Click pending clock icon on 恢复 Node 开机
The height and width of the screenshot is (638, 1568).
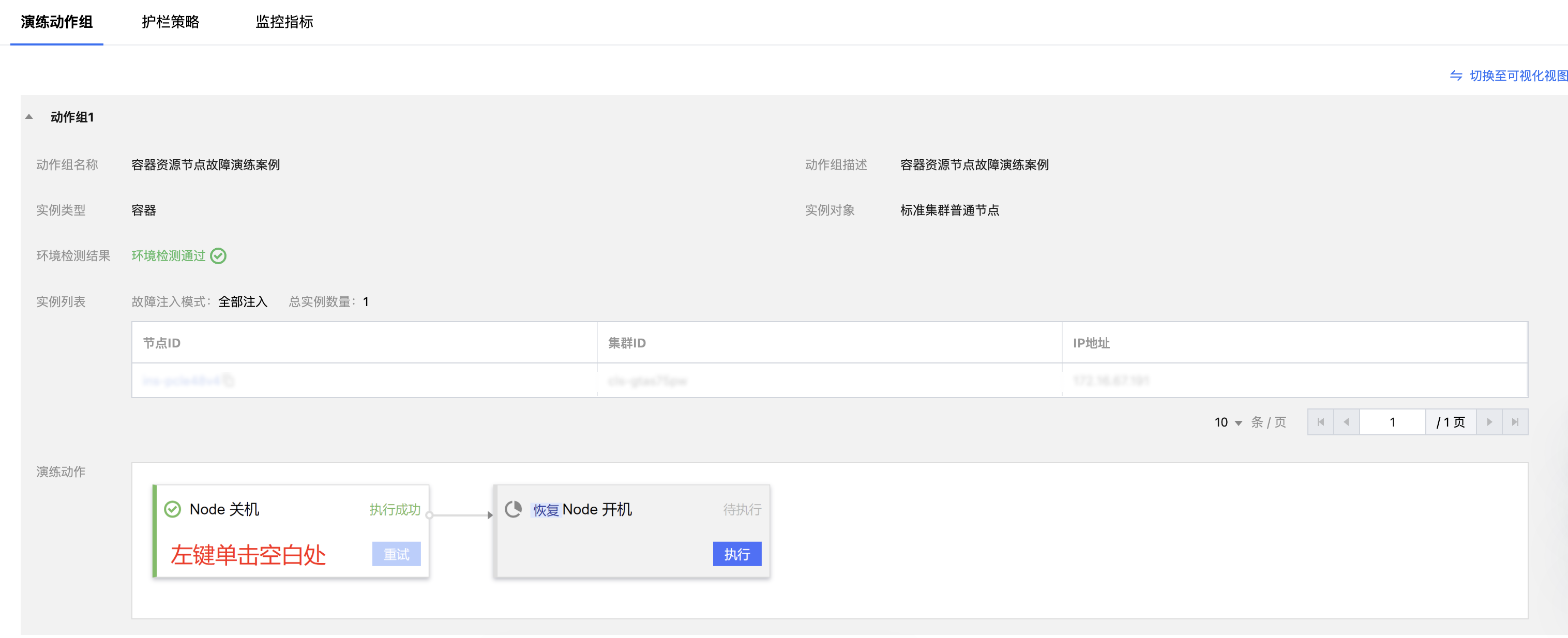(513, 509)
